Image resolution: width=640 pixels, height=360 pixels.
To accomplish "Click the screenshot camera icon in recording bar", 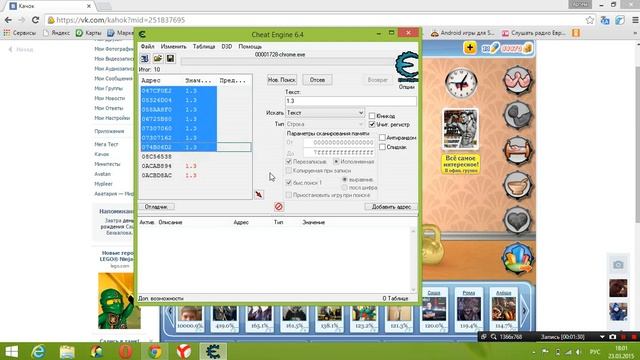I will click(613, 337).
